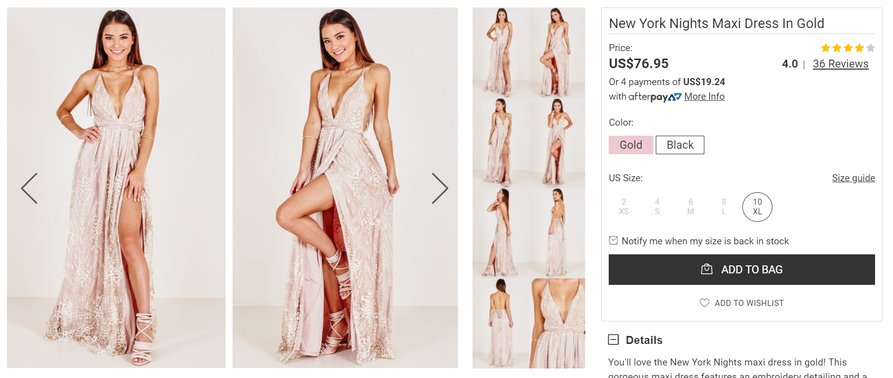
Task: Click the heart icon next to Add to Wishlist
Action: click(x=704, y=303)
